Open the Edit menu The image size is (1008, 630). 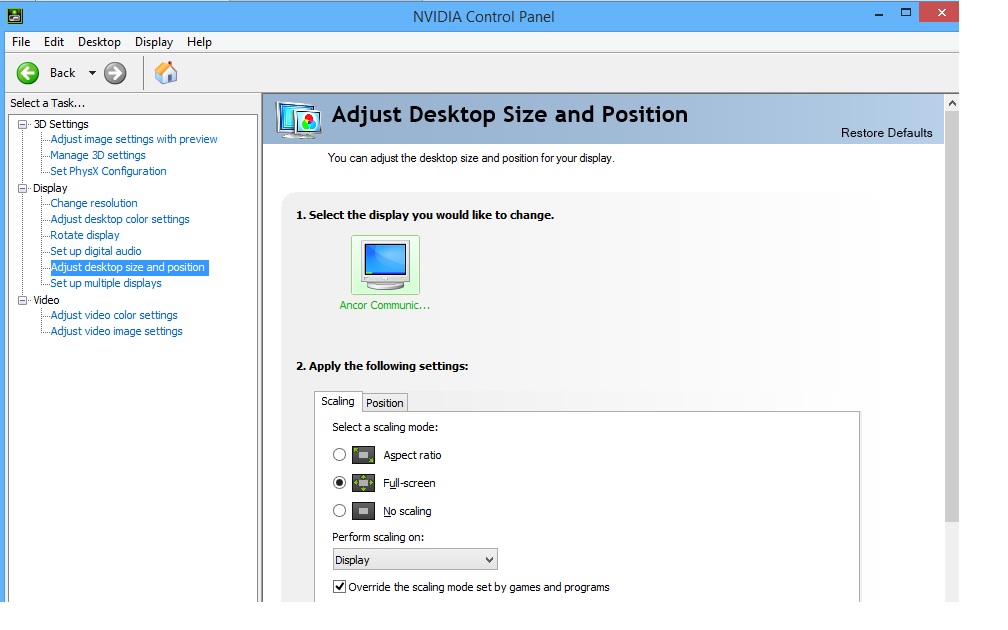tap(53, 42)
